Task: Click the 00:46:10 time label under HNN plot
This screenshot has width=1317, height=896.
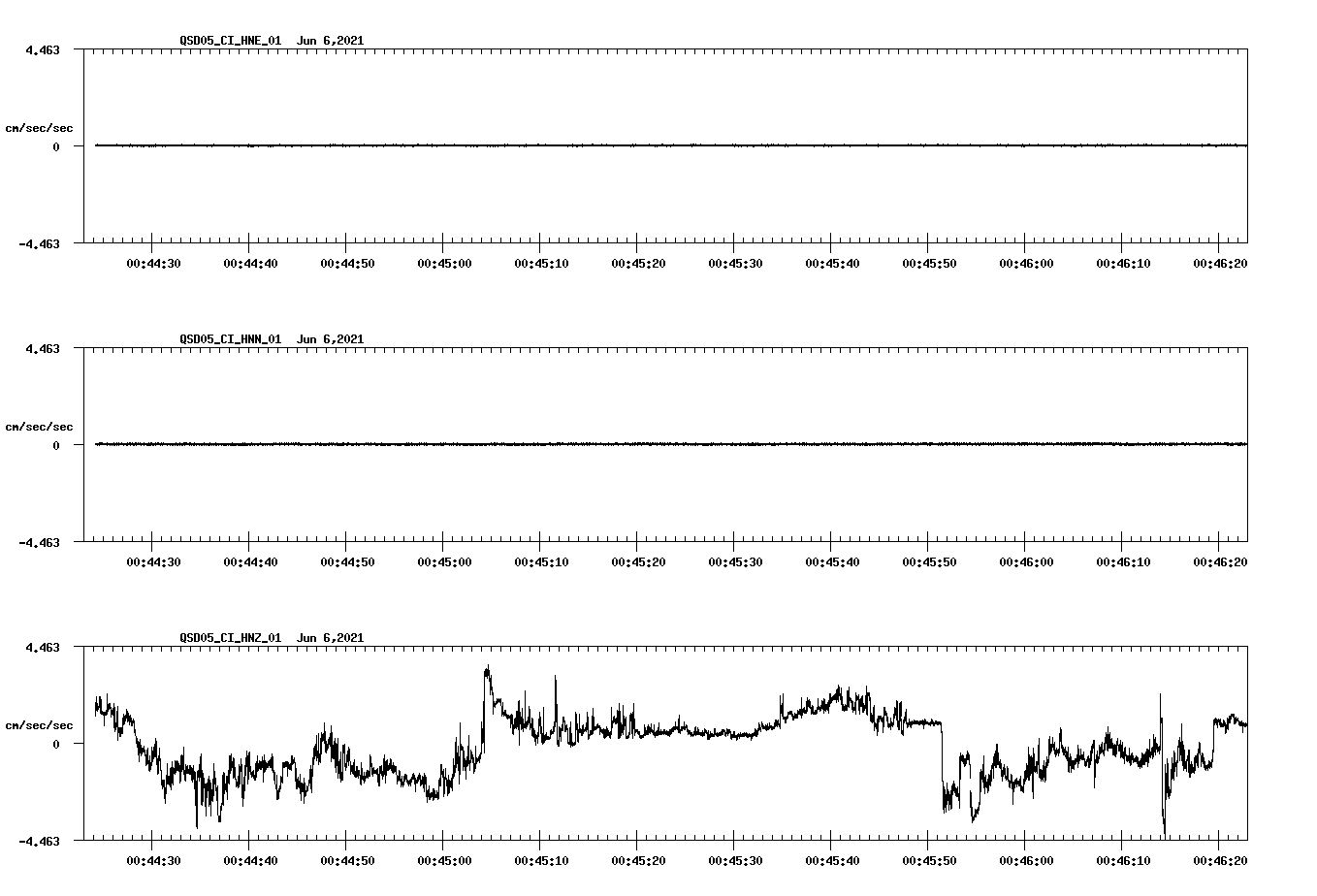Action: (1123, 562)
